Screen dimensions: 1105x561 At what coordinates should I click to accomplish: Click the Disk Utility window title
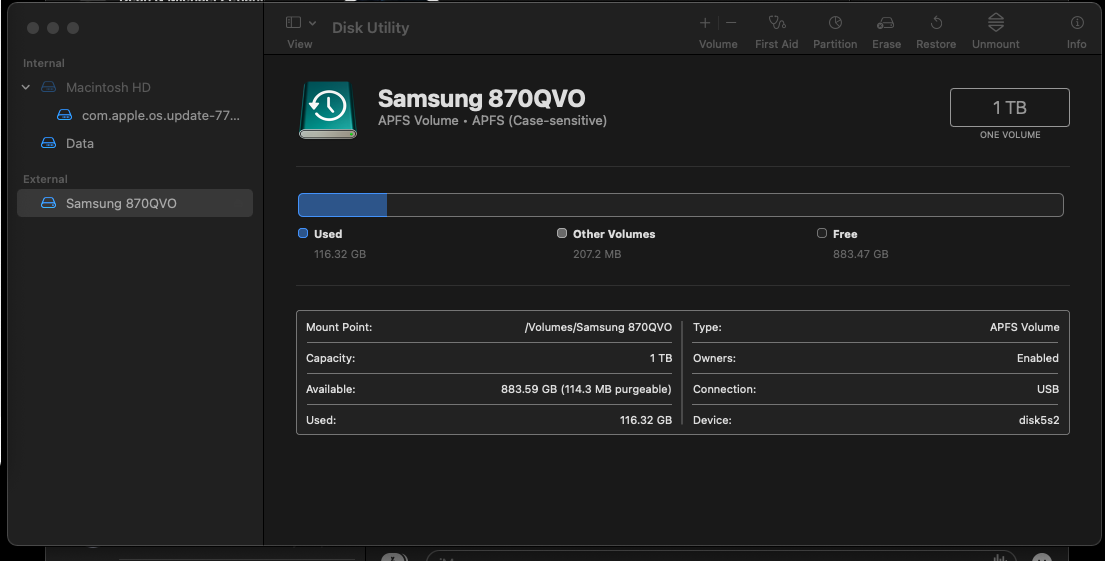(371, 27)
